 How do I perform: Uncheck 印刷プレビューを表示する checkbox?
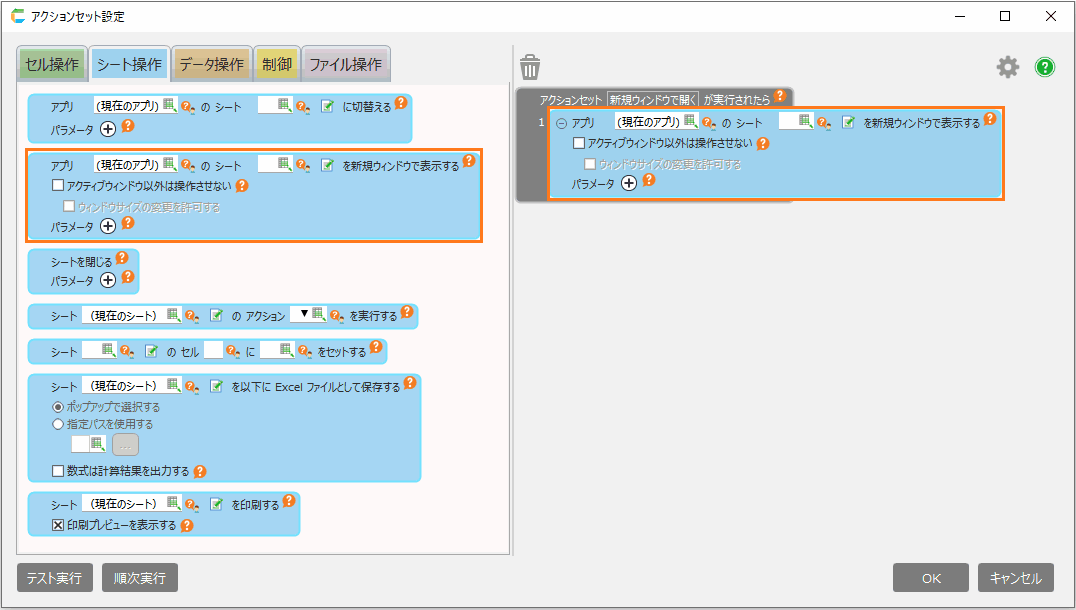point(58,525)
